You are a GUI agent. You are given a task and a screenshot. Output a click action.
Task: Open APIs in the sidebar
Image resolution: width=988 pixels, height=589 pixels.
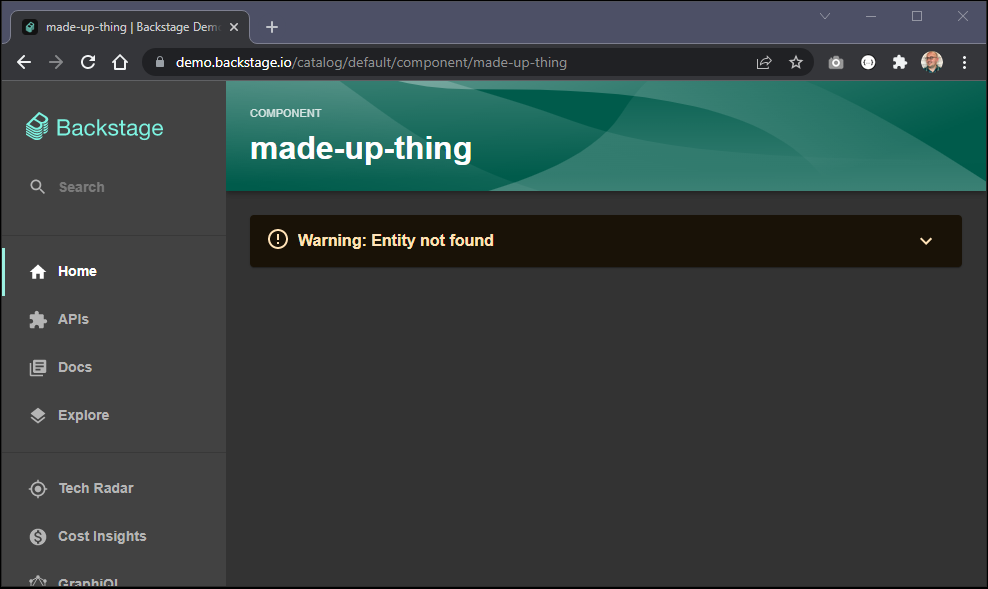point(113,319)
